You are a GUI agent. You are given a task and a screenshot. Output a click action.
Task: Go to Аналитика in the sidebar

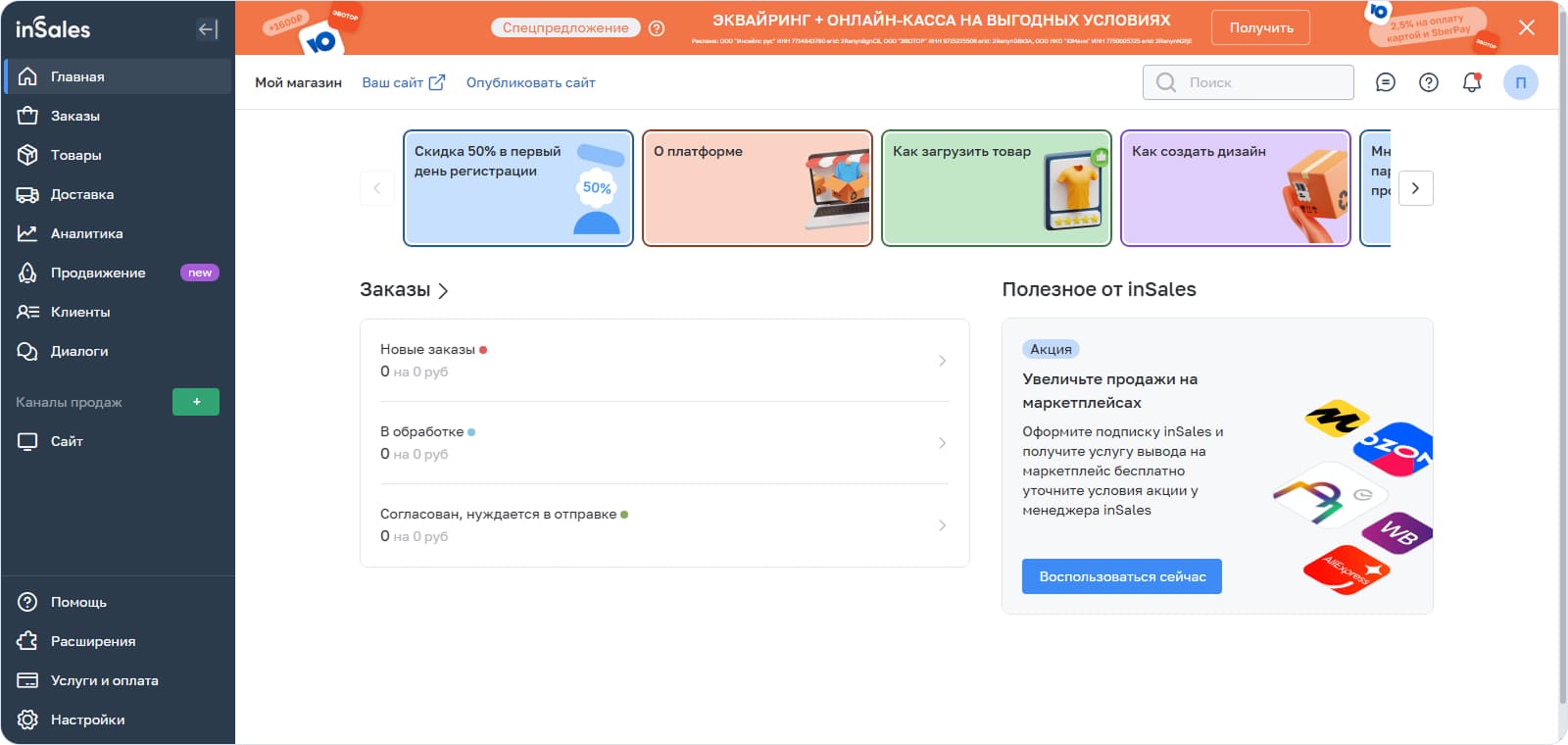point(118,233)
